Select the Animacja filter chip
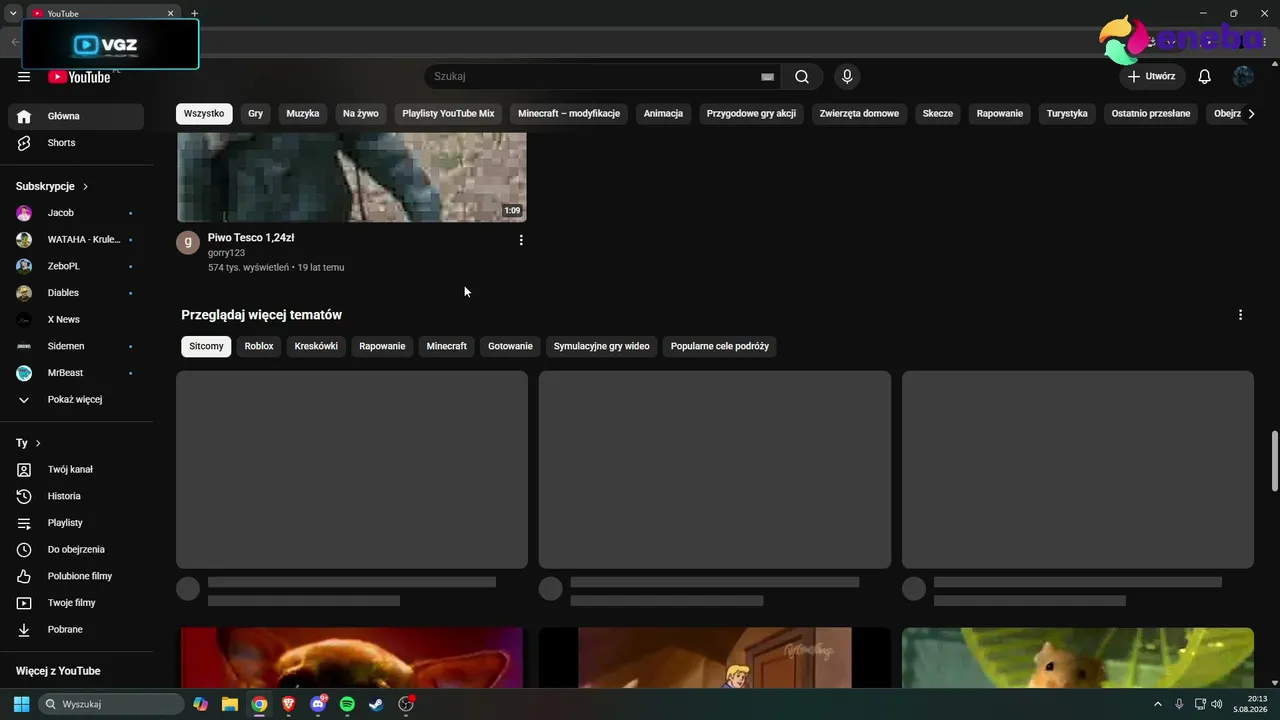This screenshot has width=1280, height=720. [x=663, y=114]
